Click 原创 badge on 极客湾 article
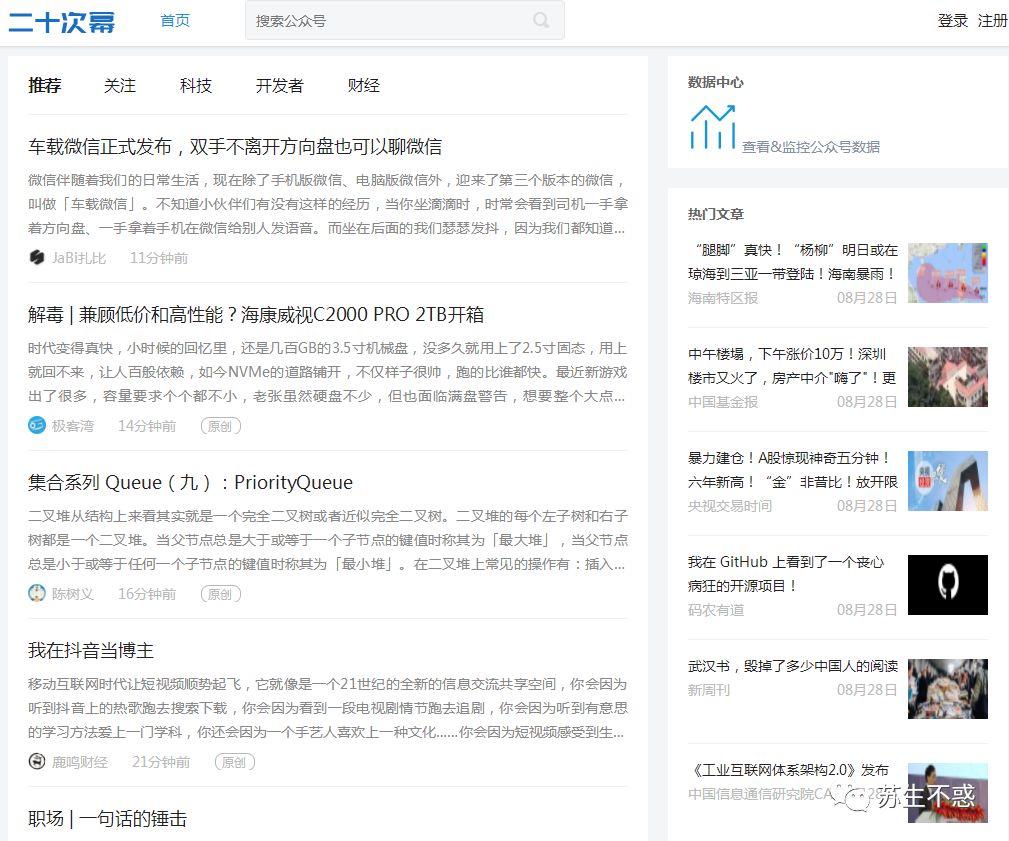Image resolution: width=1009 pixels, height=841 pixels. pyautogui.click(x=221, y=426)
